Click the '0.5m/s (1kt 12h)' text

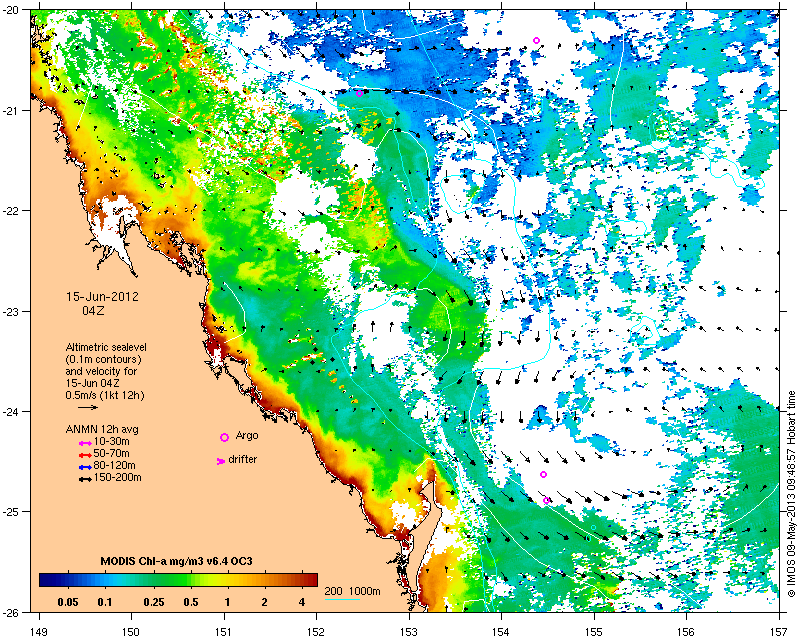105,395
